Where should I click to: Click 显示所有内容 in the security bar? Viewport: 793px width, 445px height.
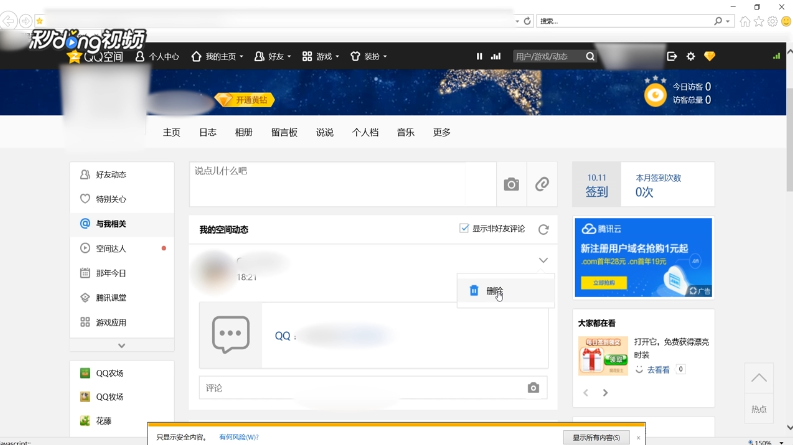click(596, 437)
